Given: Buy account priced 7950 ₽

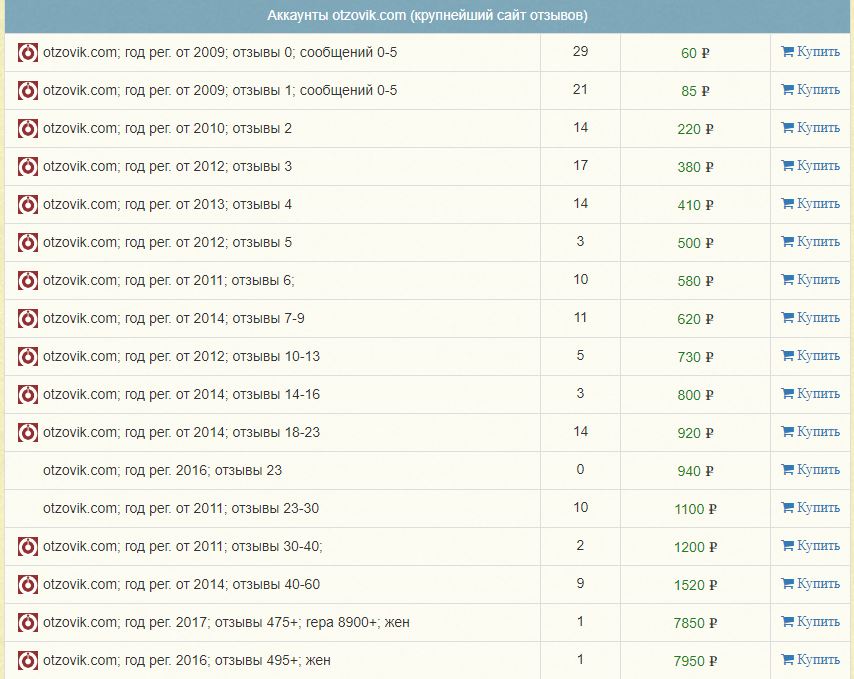Looking at the screenshot, I should [x=810, y=659].
